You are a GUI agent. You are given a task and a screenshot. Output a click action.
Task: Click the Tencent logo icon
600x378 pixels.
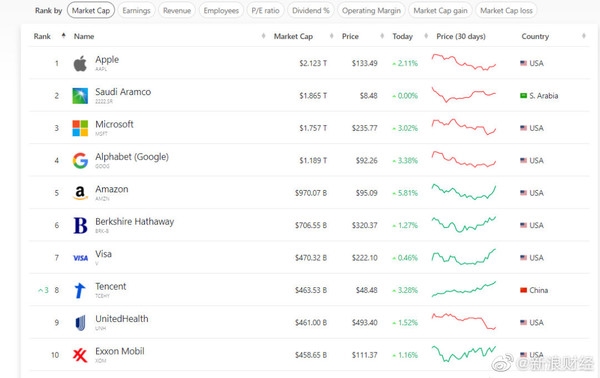80,290
